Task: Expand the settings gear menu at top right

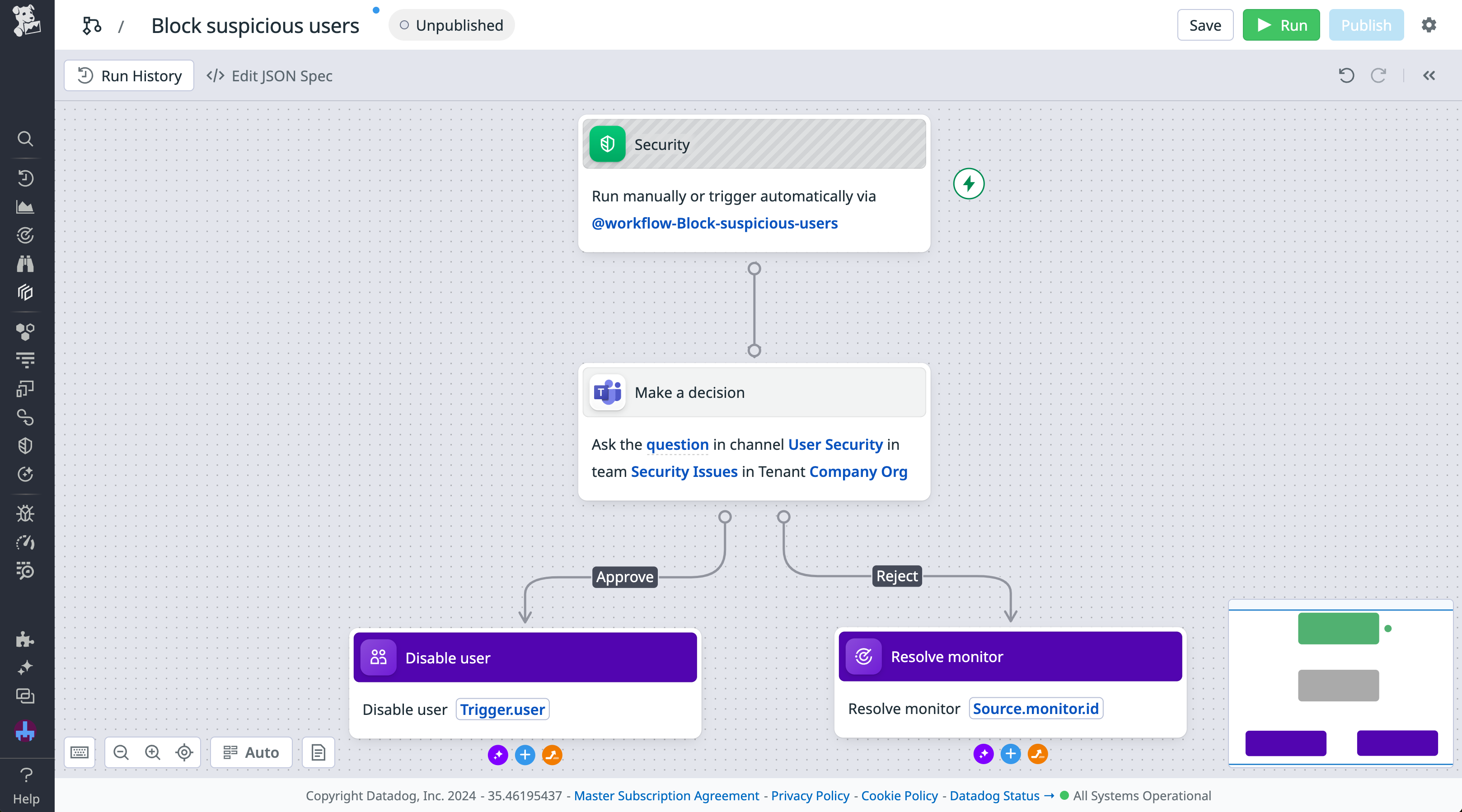Action: 1429,24
